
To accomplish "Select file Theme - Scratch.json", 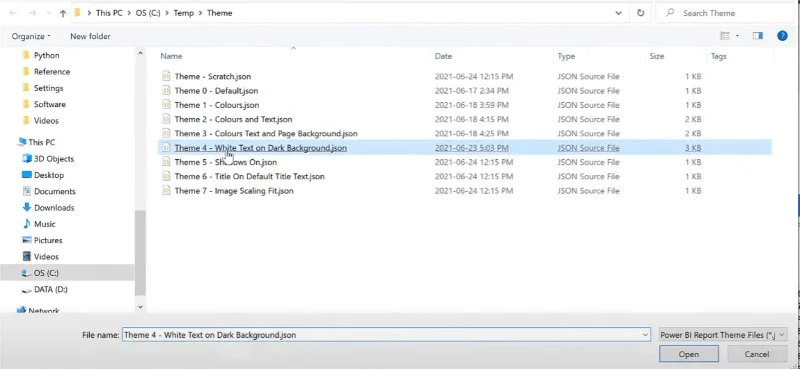I will pyautogui.click(x=213, y=77).
